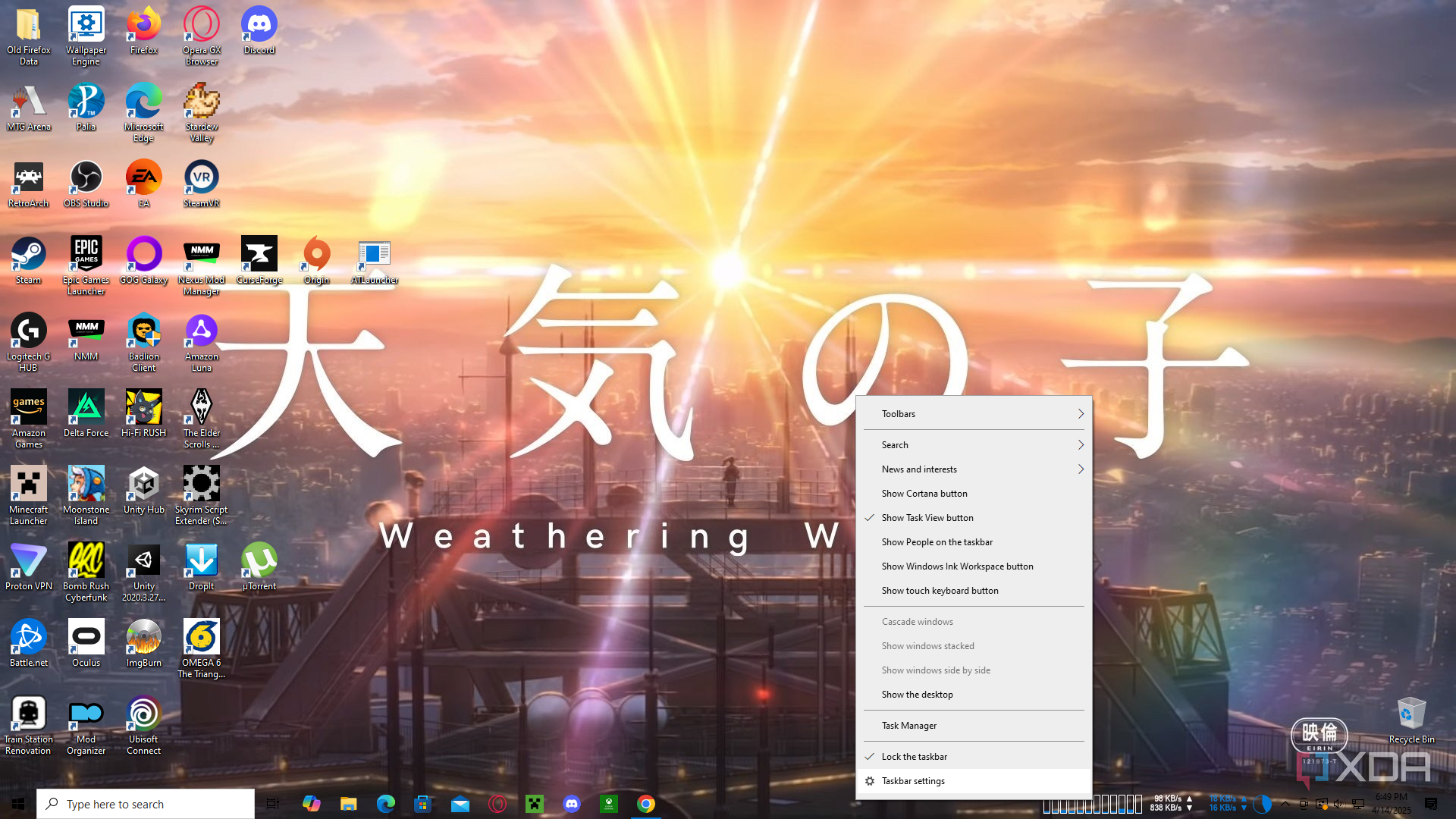This screenshot has width=1456, height=819.
Task: Open Microsoft Edge on the taskbar
Action: coord(385,804)
